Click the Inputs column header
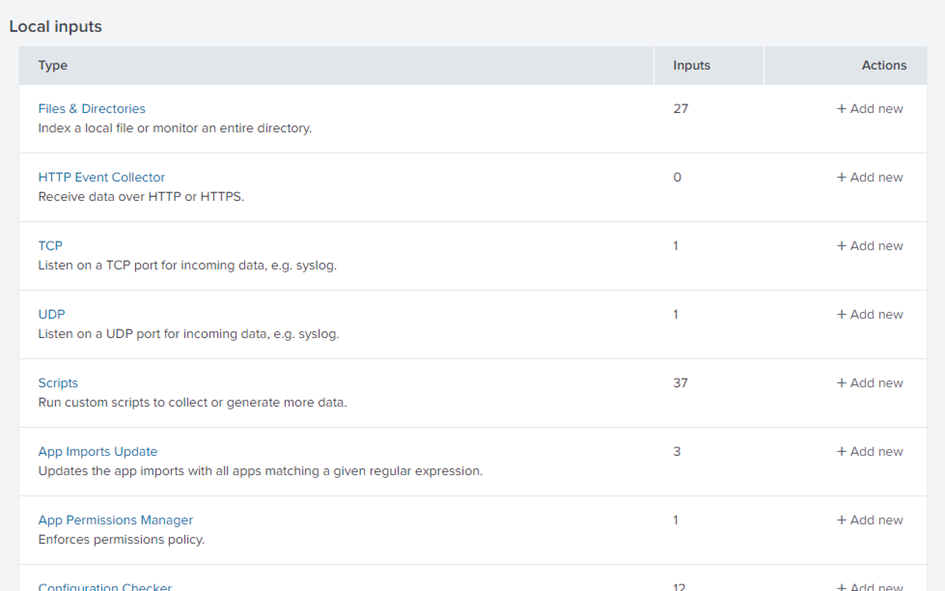This screenshot has width=945, height=591. 692,66
